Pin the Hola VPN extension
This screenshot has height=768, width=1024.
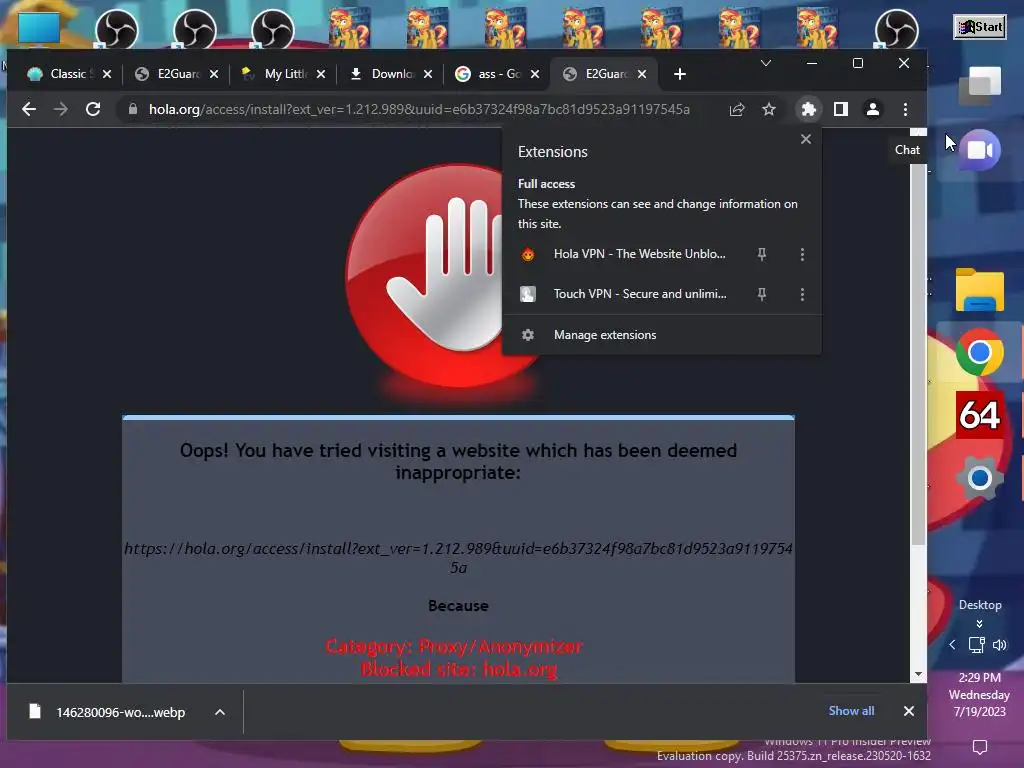click(761, 254)
